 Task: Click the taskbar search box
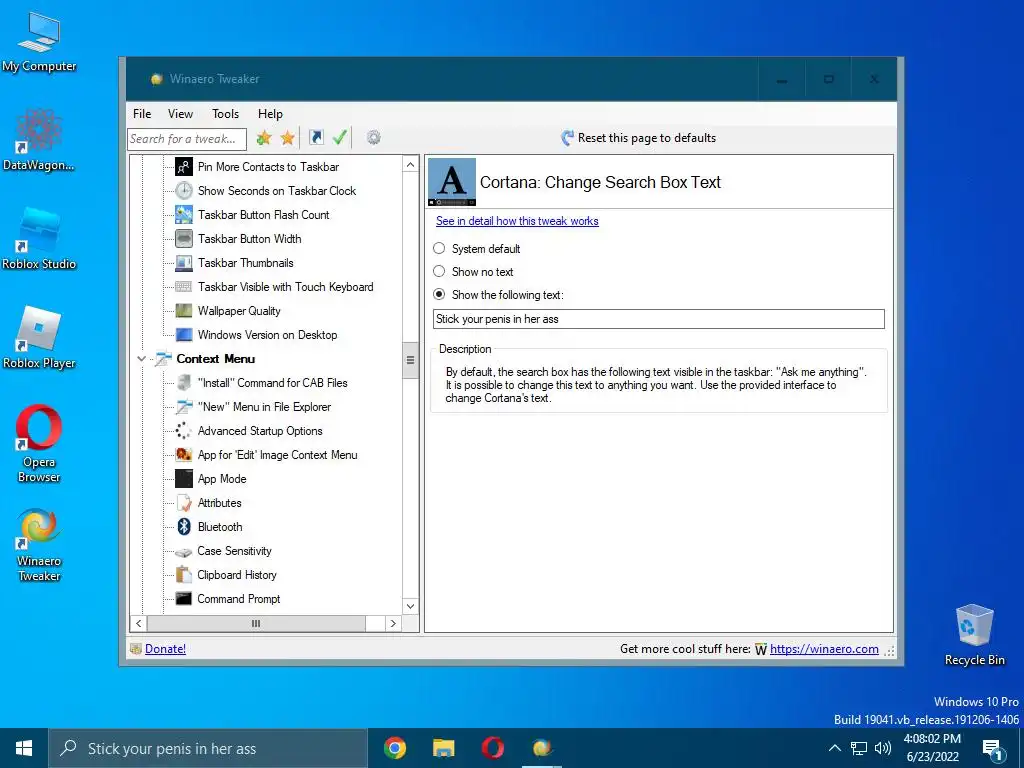(208, 748)
